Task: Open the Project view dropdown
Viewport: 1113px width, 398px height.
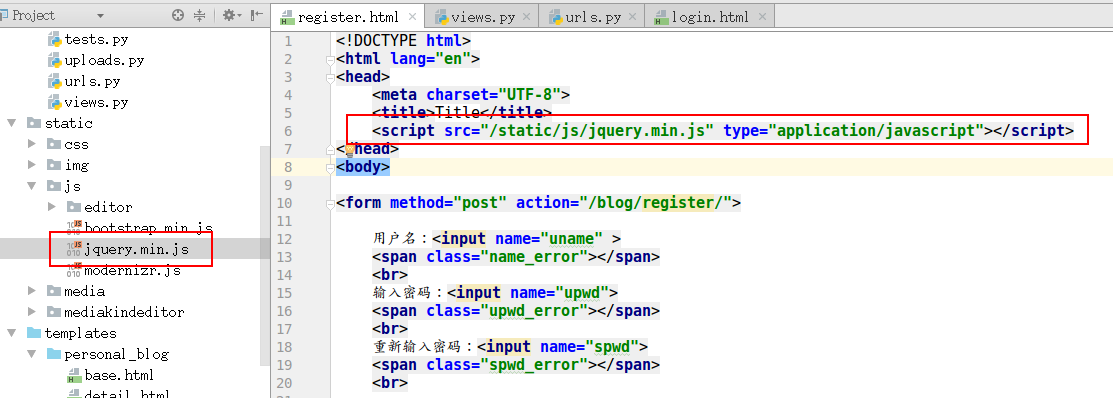Action: pyautogui.click(x=100, y=16)
